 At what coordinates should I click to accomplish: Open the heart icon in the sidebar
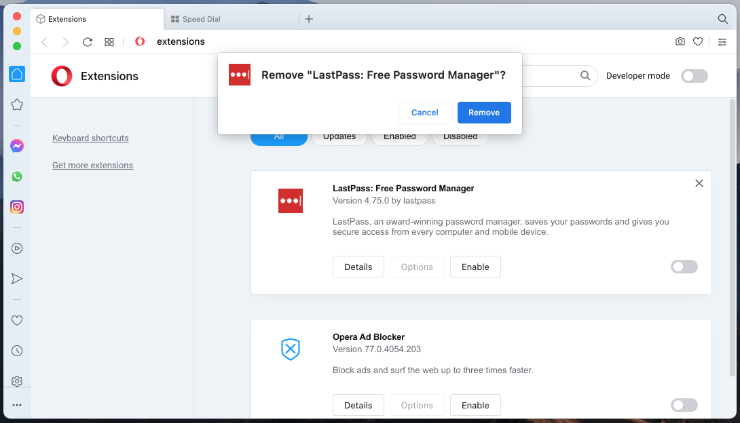point(17,320)
